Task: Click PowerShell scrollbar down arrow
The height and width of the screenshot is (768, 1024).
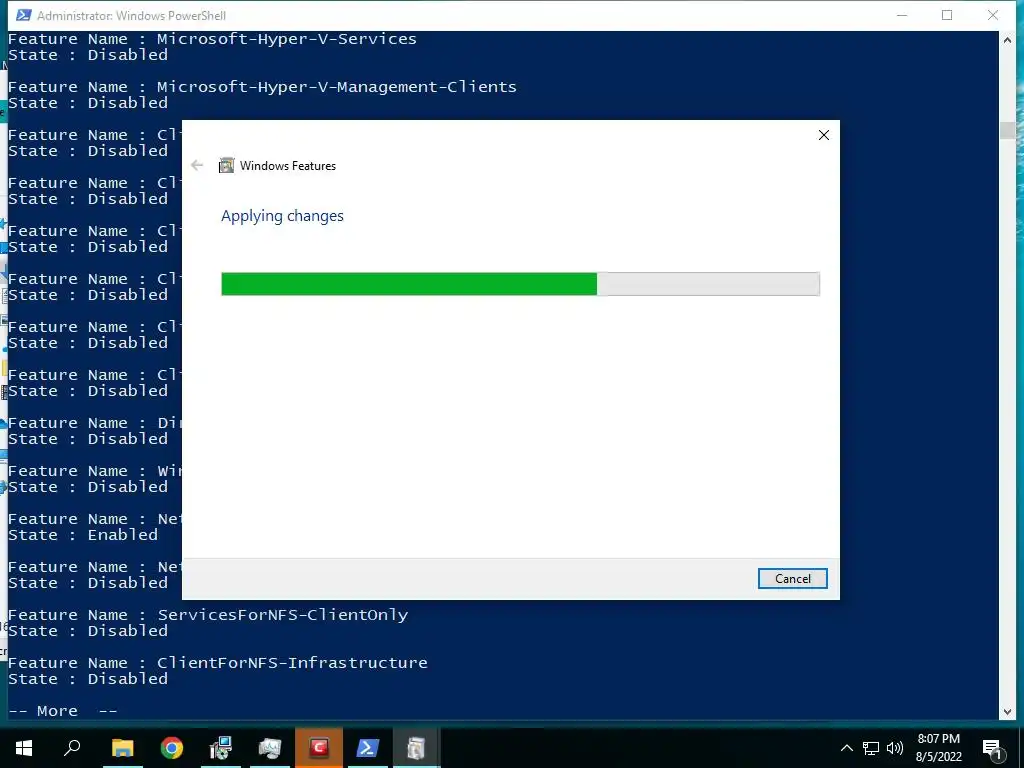Action: (x=1007, y=712)
